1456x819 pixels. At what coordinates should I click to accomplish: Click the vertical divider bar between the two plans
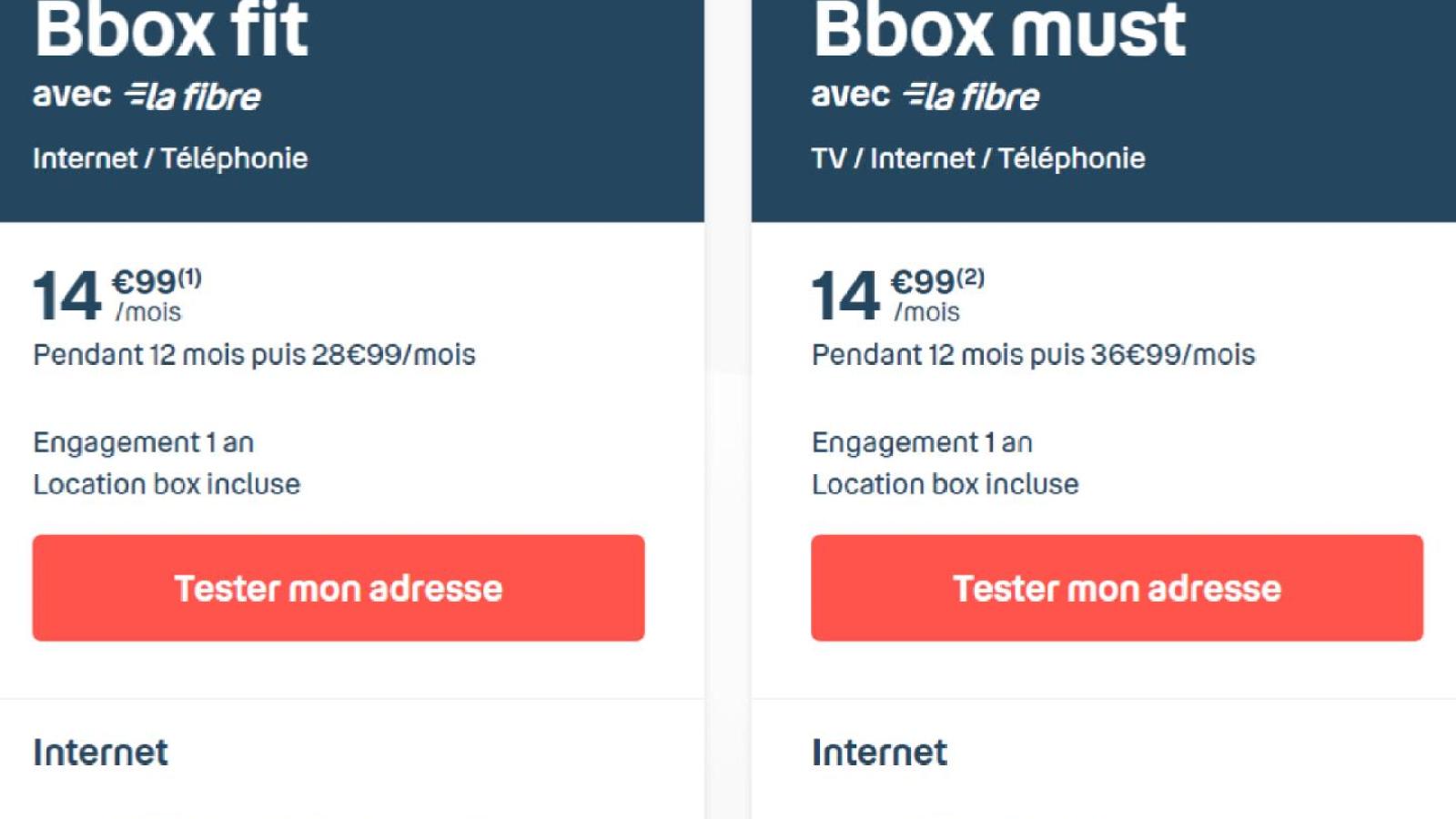click(727, 409)
